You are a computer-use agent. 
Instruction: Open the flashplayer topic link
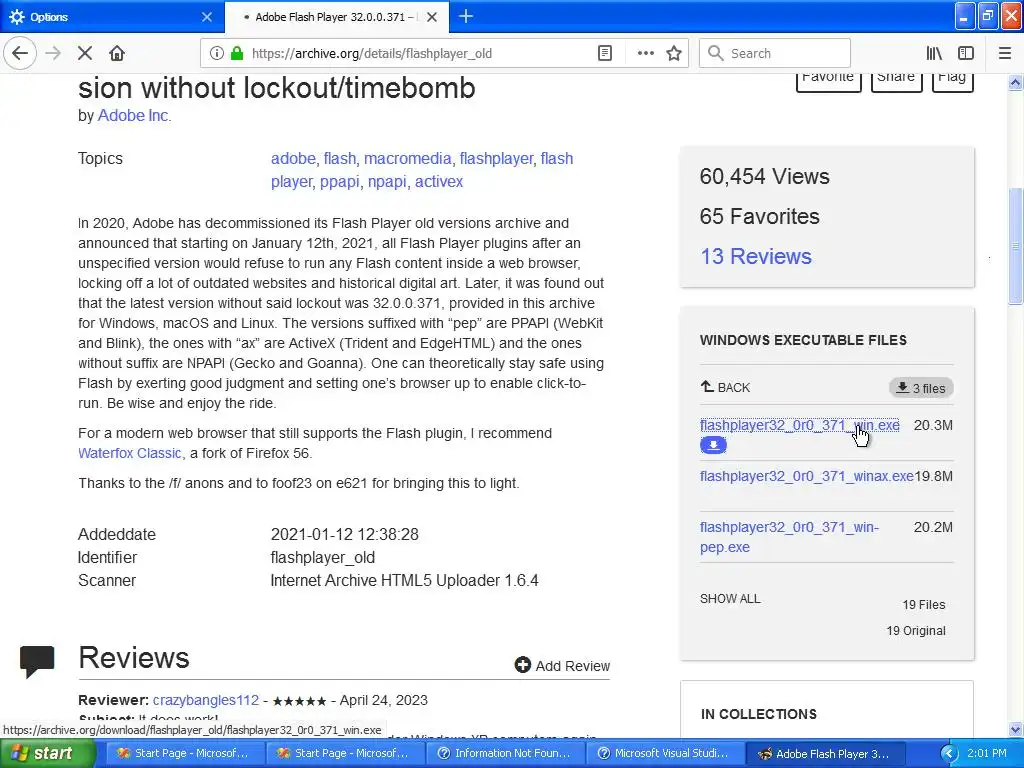click(x=496, y=159)
